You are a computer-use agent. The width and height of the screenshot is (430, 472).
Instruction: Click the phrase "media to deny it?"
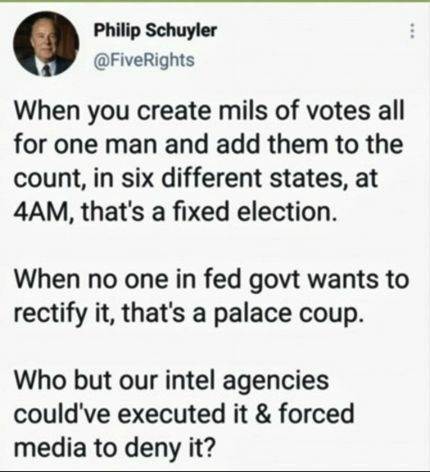pos(115,448)
